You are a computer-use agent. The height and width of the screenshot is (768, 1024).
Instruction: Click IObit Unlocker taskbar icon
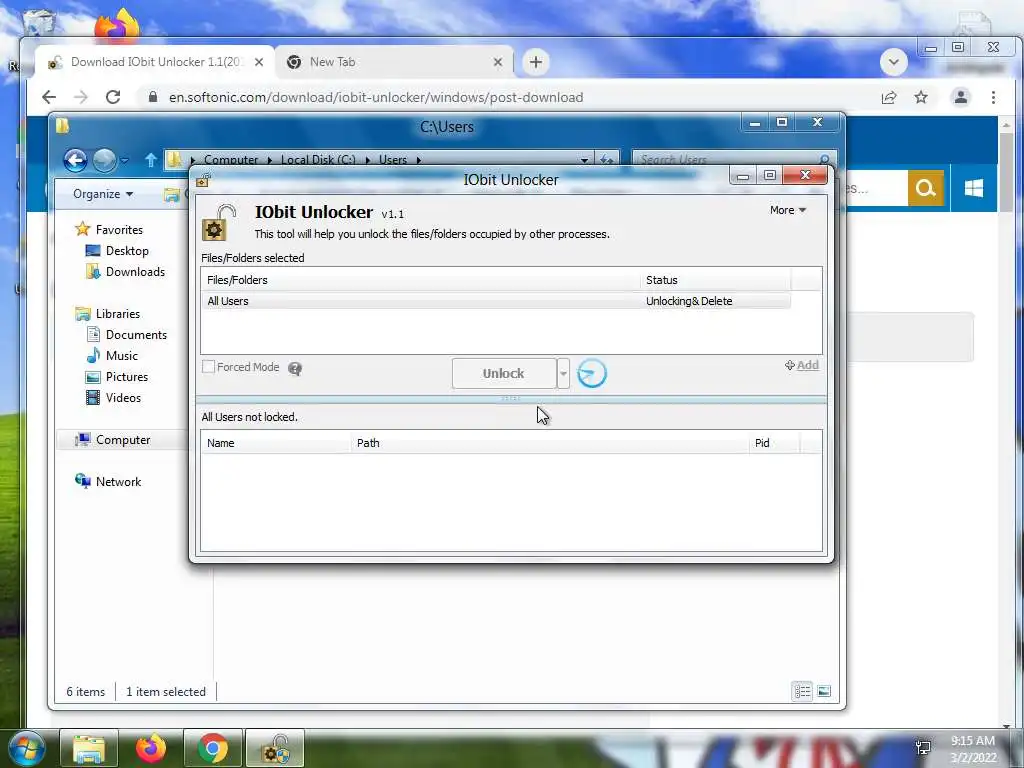tap(275, 748)
